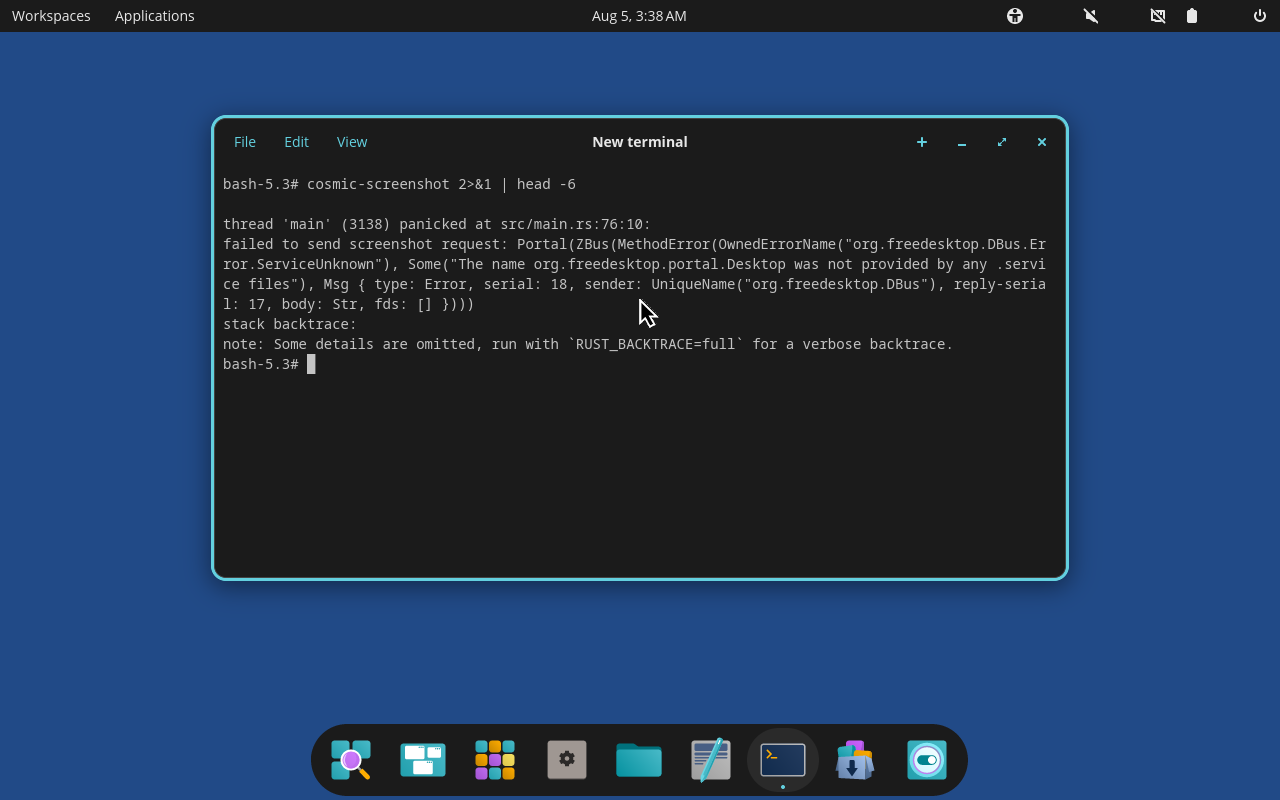The image size is (1280, 800).
Task: Close the New terminal window
Action: (x=1042, y=142)
